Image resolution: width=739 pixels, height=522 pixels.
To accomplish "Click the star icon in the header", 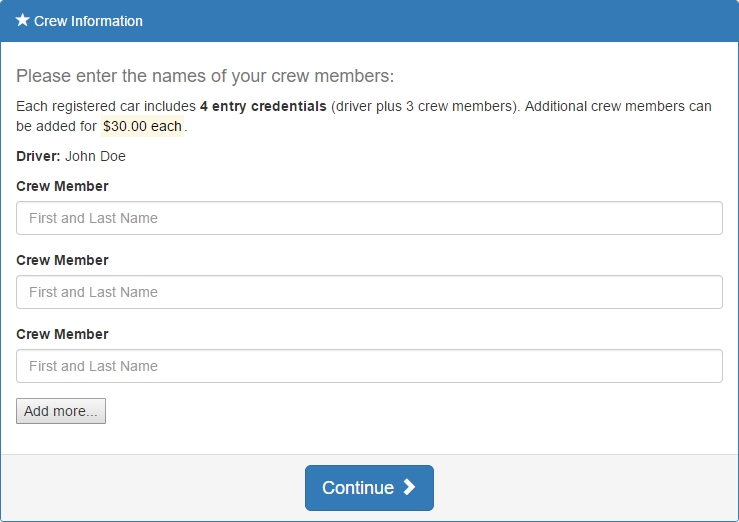I will (x=22, y=20).
